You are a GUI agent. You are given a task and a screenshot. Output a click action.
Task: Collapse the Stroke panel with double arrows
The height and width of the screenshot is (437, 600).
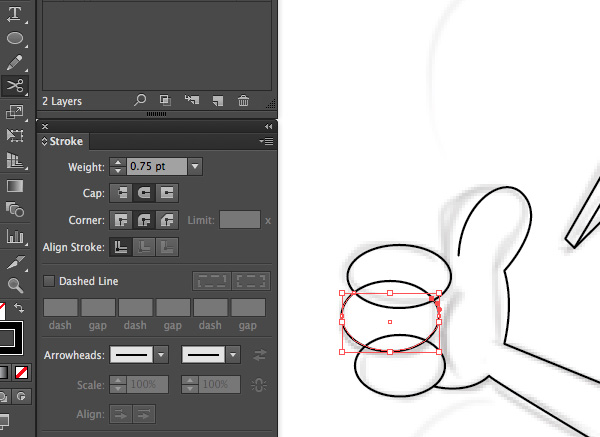pos(268,127)
